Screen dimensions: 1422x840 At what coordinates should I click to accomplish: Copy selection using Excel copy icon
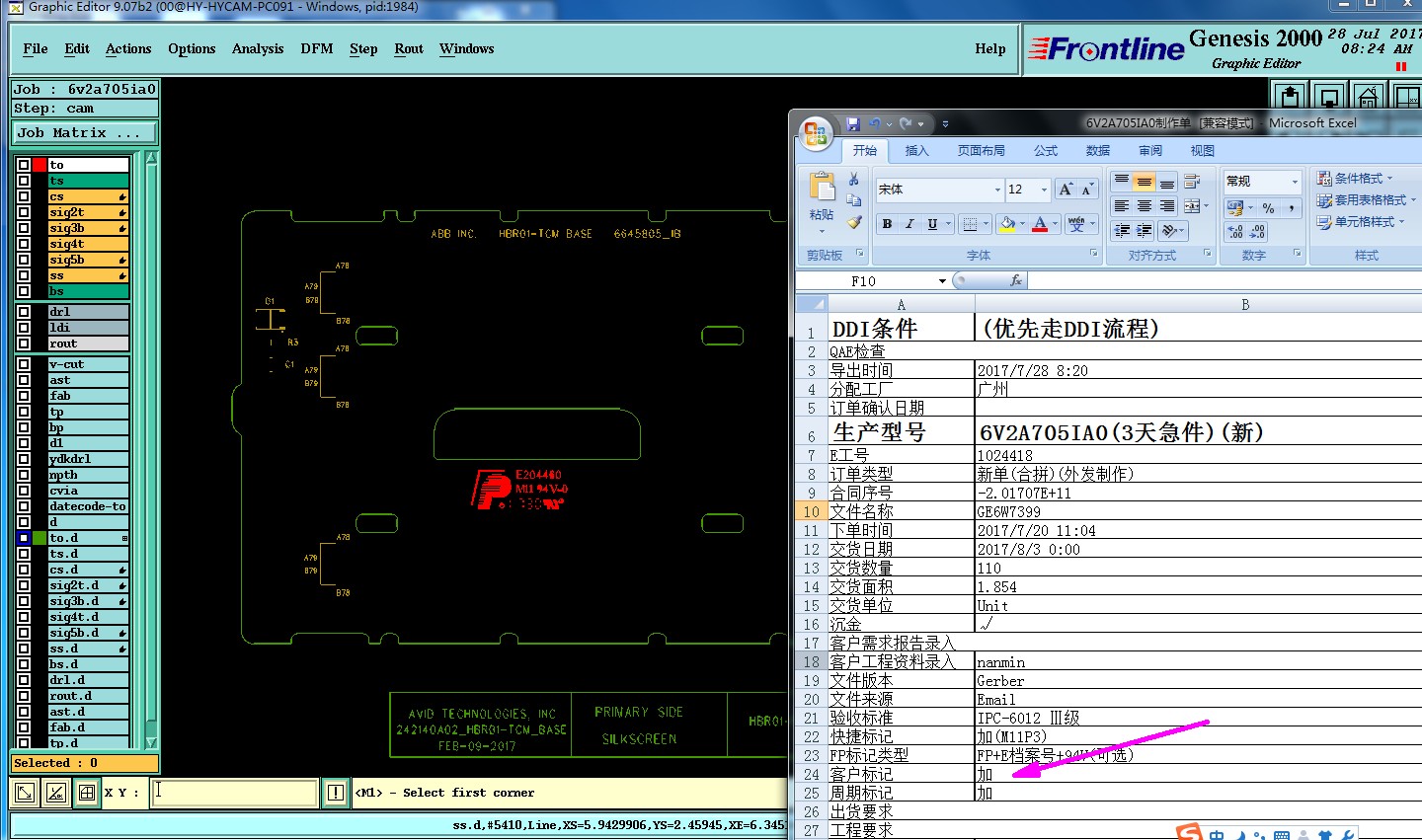coord(854,200)
